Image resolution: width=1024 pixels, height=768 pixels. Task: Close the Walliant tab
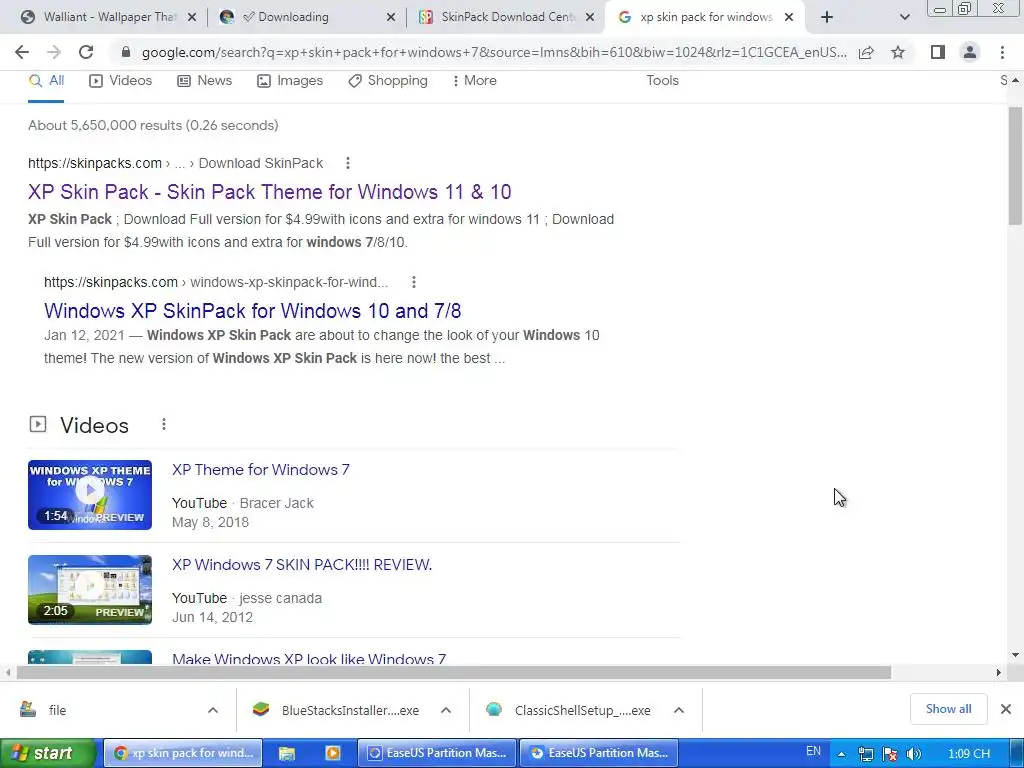pyautogui.click(x=192, y=17)
